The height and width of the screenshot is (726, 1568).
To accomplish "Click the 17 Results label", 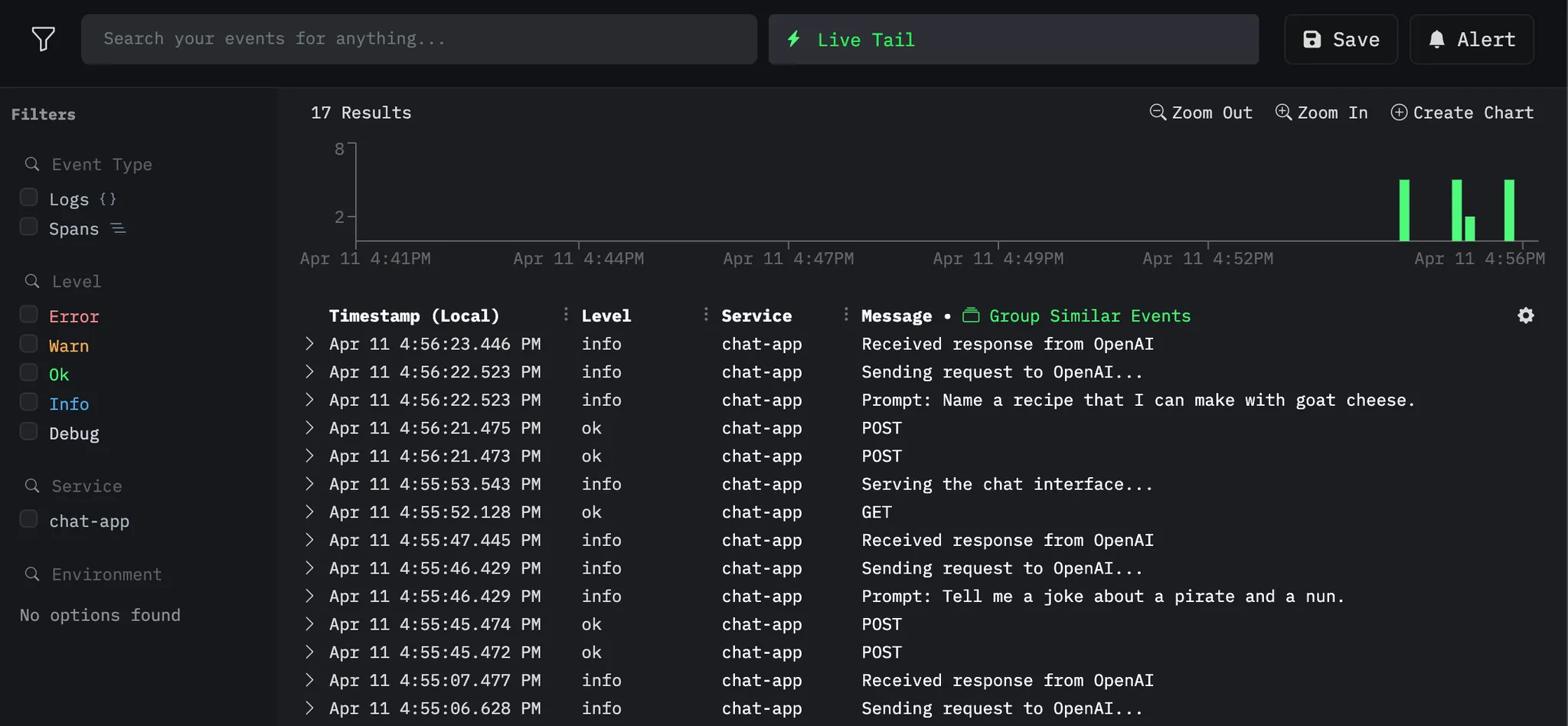I will click(360, 112).
